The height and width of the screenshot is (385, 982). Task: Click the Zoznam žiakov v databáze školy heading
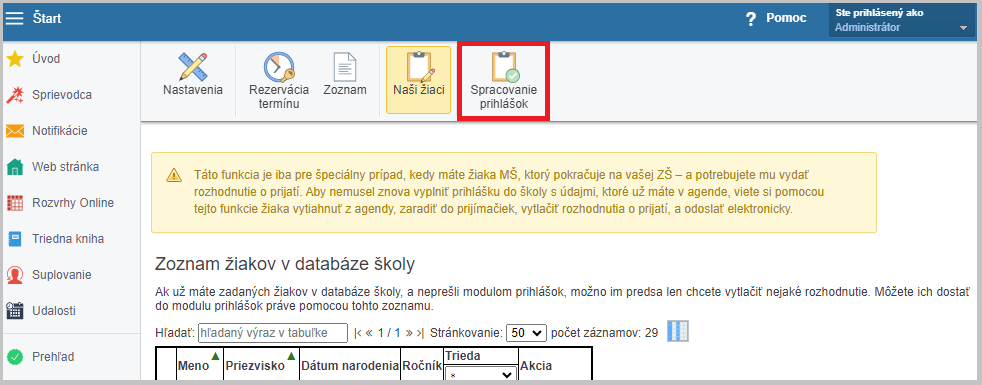(x=285, y=264)
